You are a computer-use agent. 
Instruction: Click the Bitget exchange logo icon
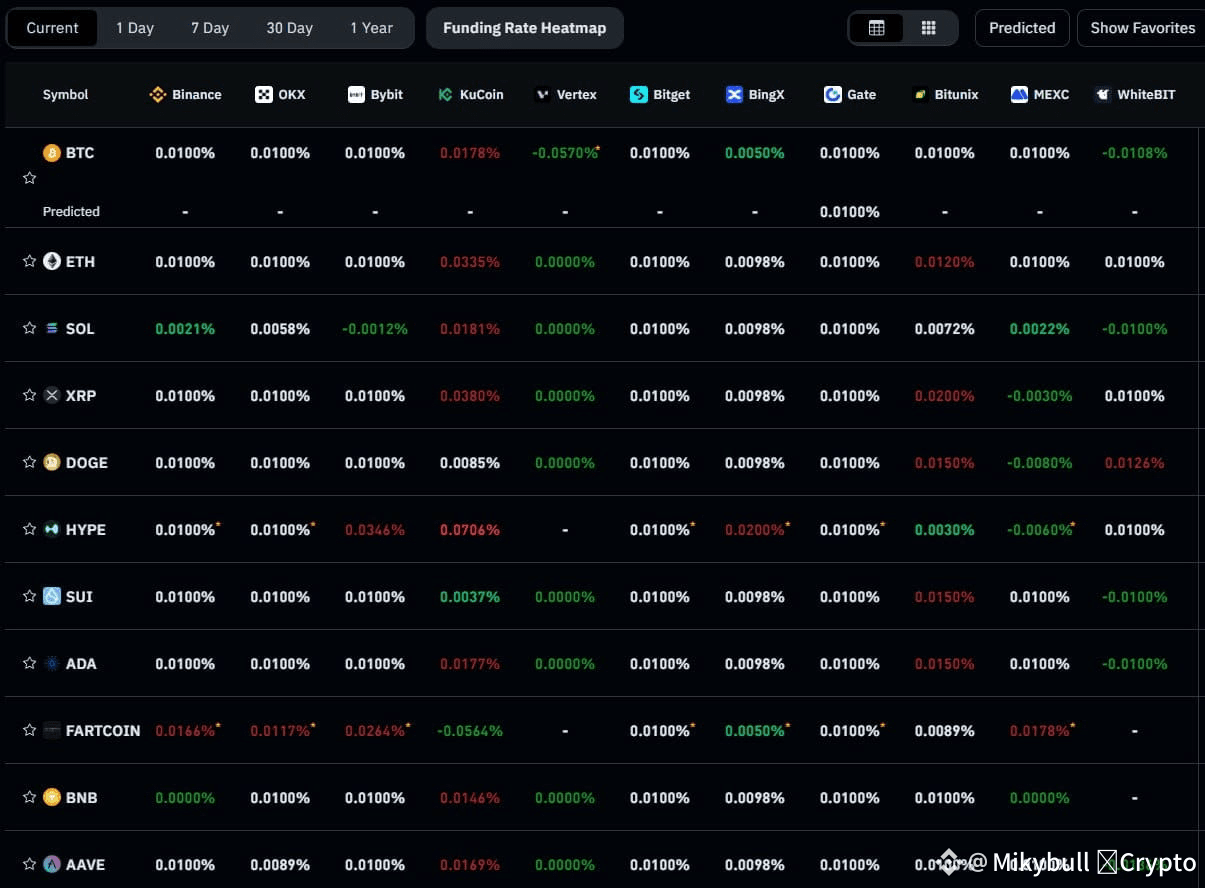click(638, 95)
